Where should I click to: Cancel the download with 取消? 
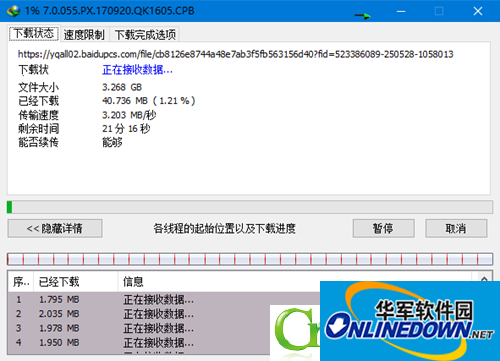[456, 228]
